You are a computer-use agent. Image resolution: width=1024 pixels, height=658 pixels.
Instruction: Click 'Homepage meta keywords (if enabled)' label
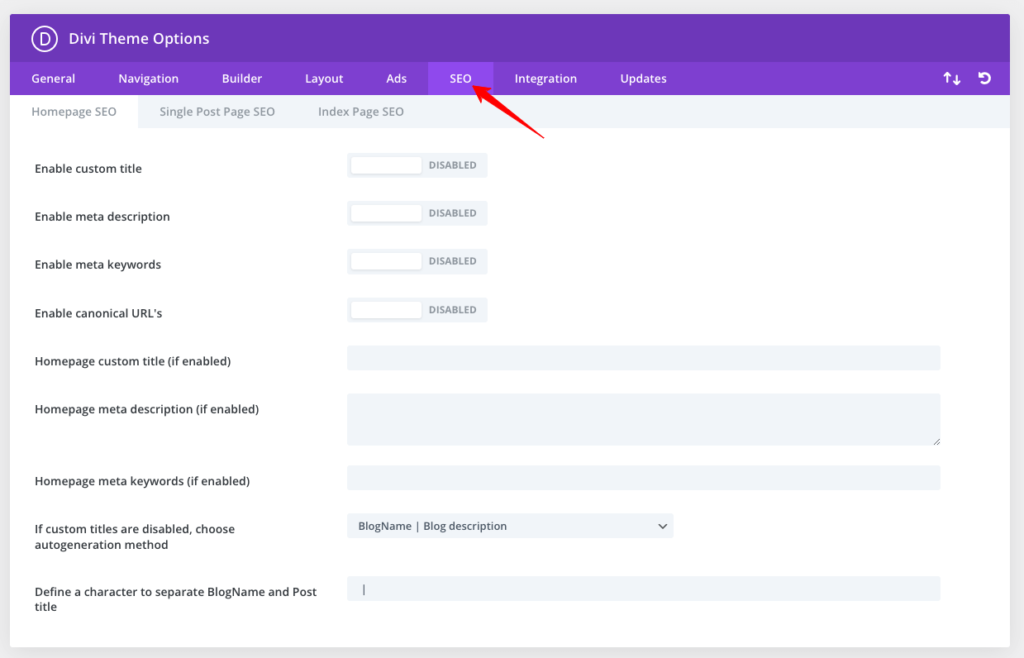(x=142, y=481)
